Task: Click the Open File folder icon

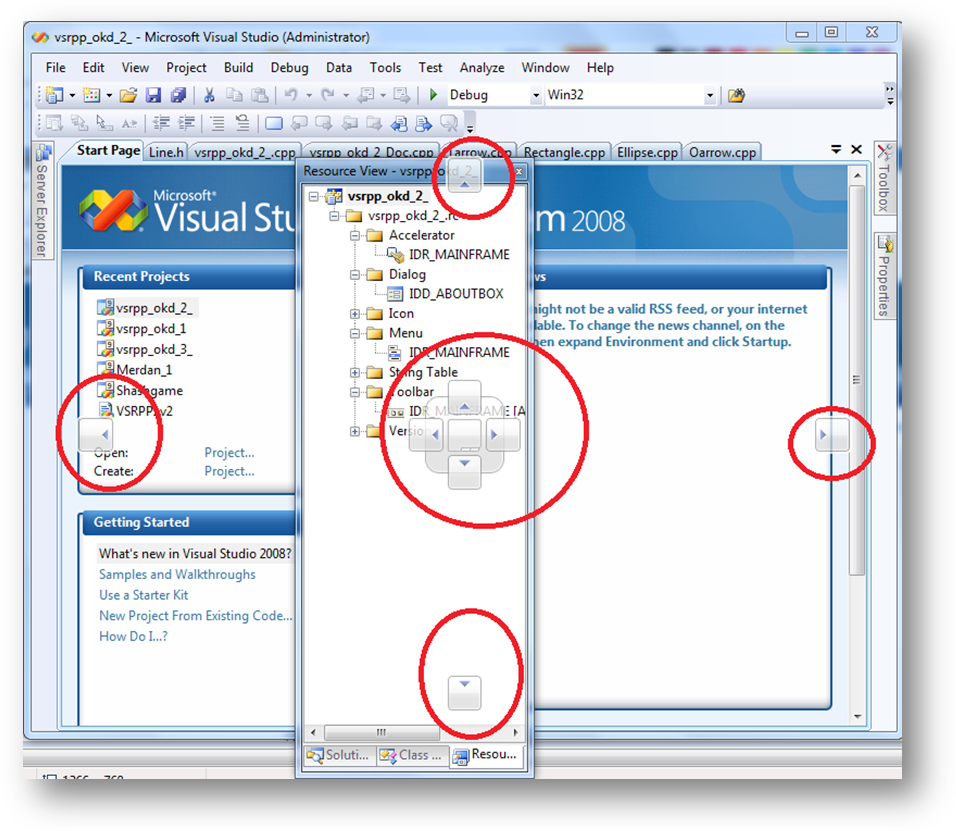Action: (128, 95)
